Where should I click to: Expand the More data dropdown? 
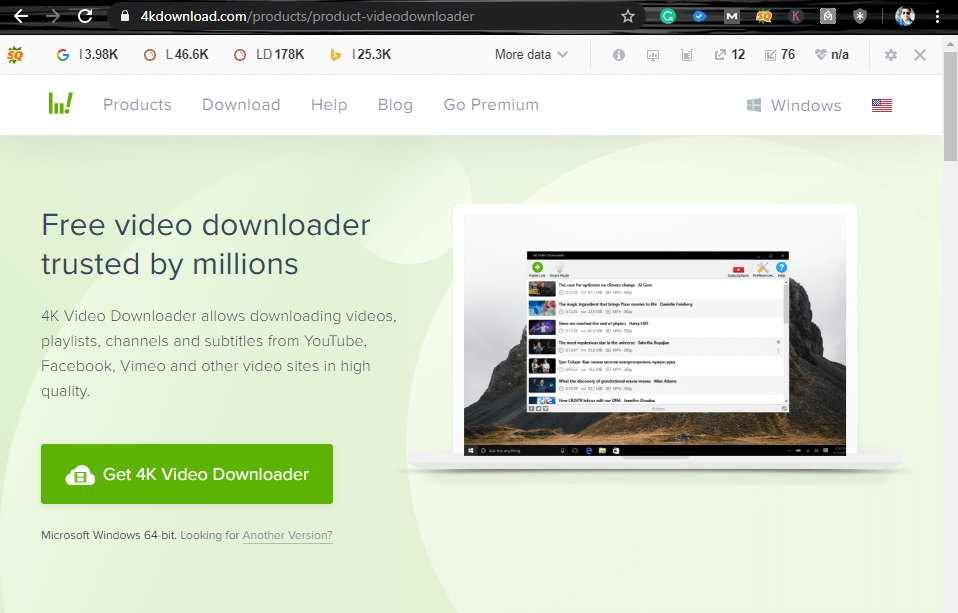(x=530, y=55)
